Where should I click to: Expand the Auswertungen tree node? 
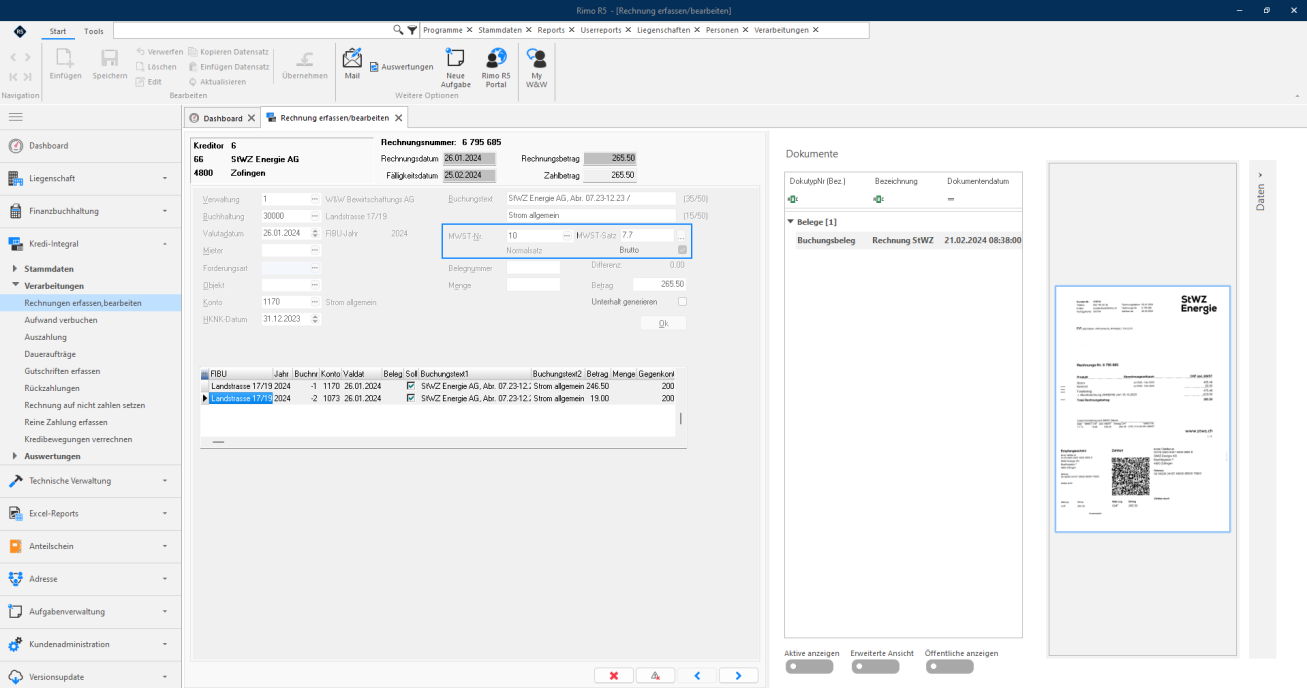point(14,456)
